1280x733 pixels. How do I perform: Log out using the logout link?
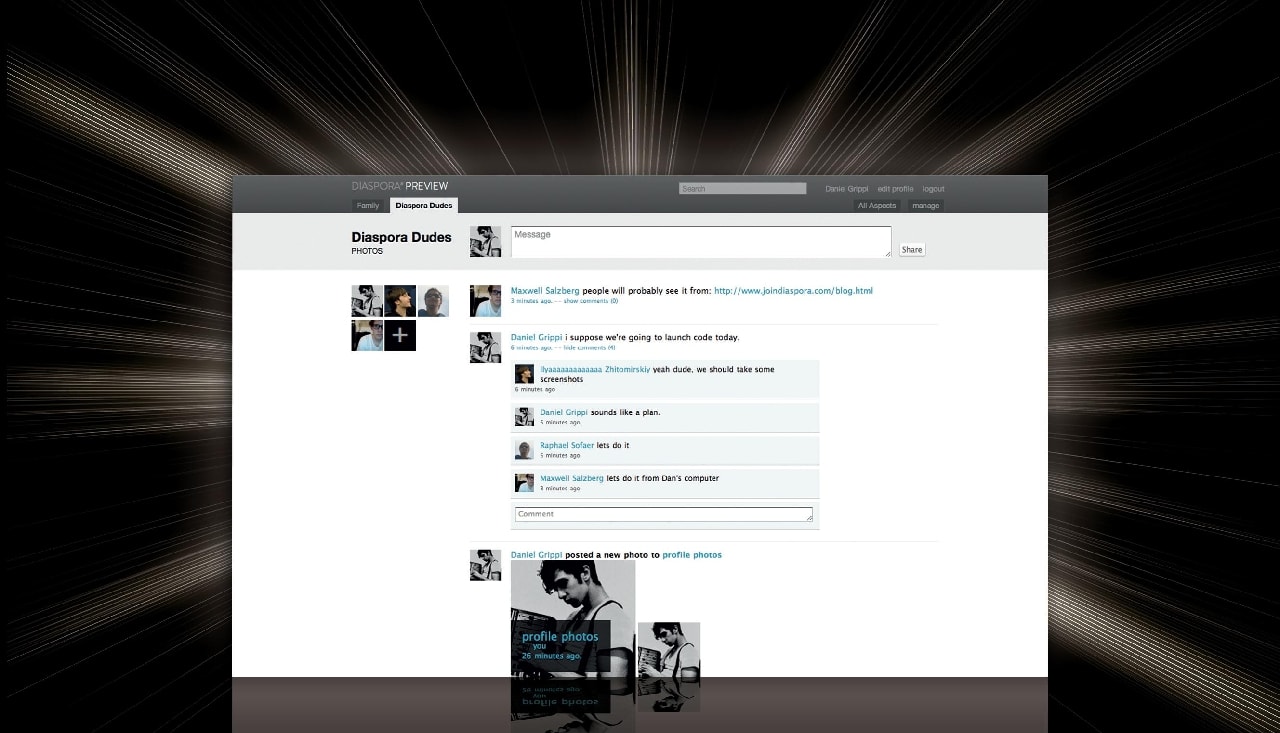[933, 189]
